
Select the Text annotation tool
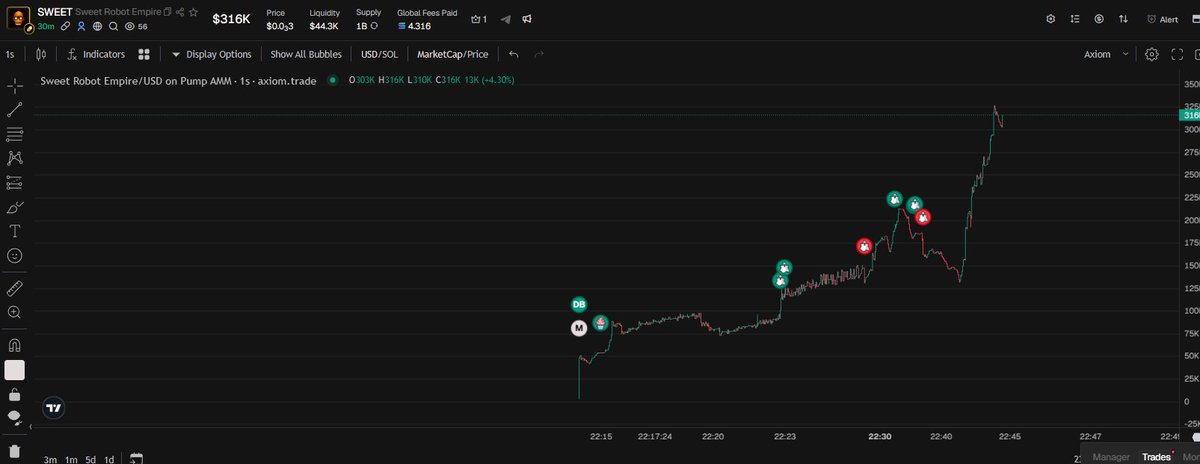(x=15, y=231)
